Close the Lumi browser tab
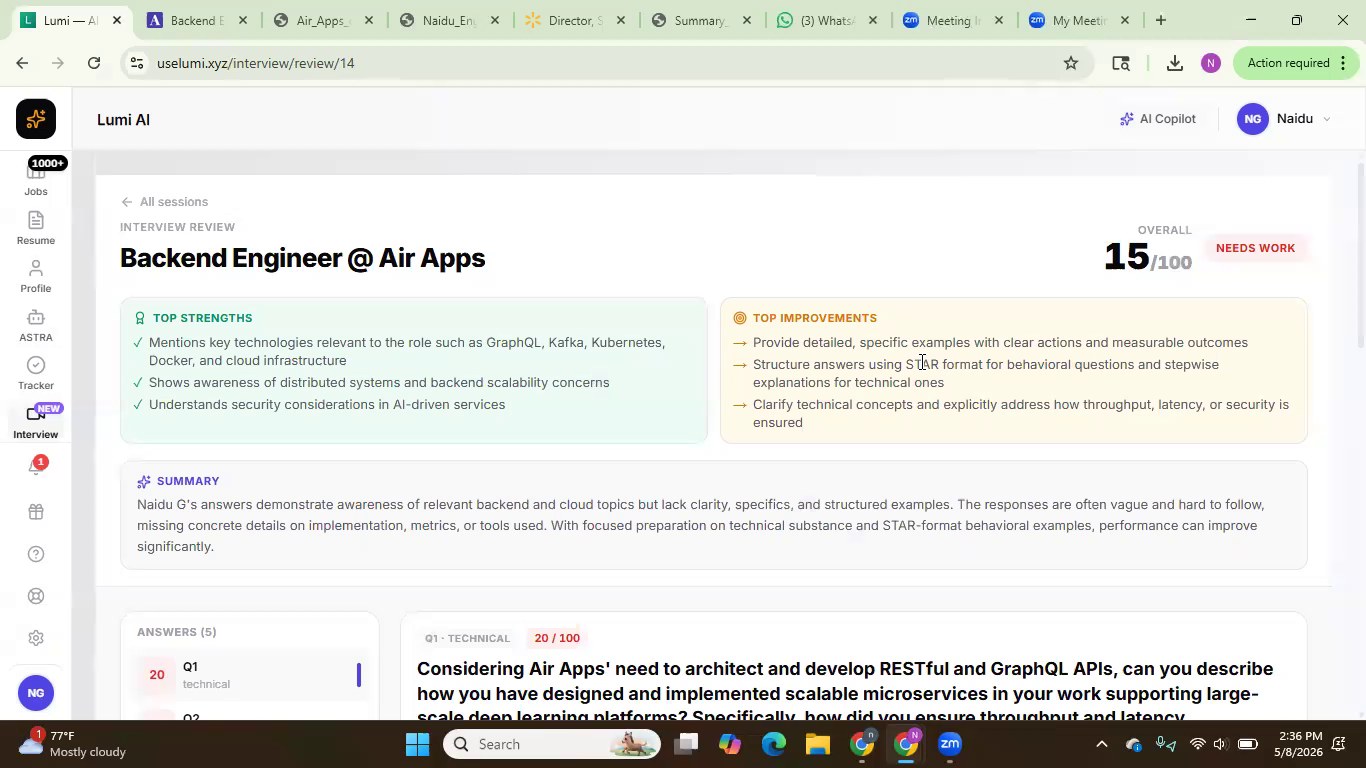The image size is (1366, 768). [116, 20]
